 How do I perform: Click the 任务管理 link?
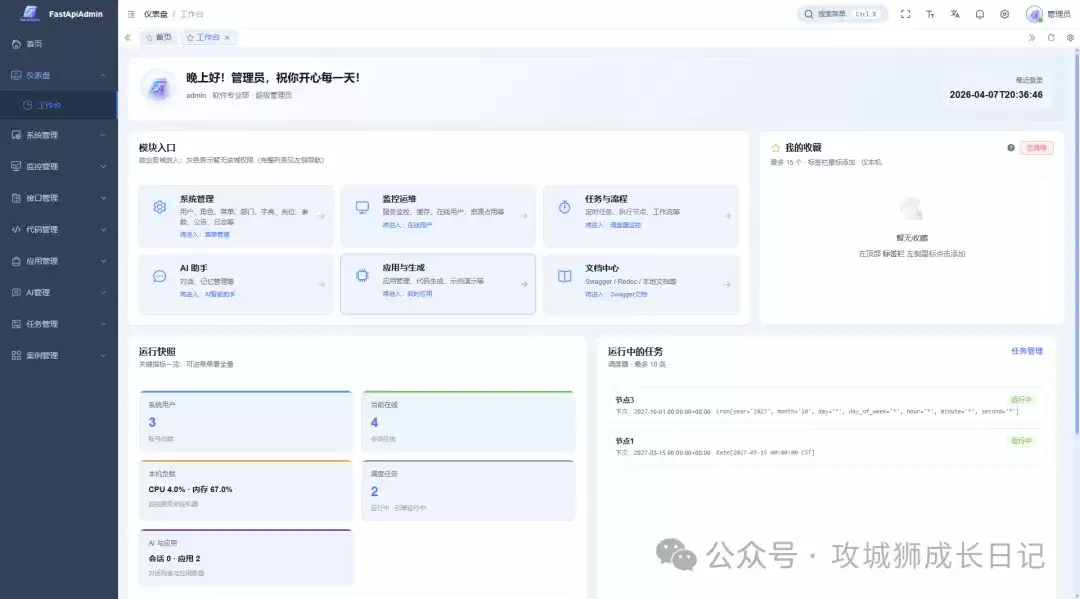1026,351
